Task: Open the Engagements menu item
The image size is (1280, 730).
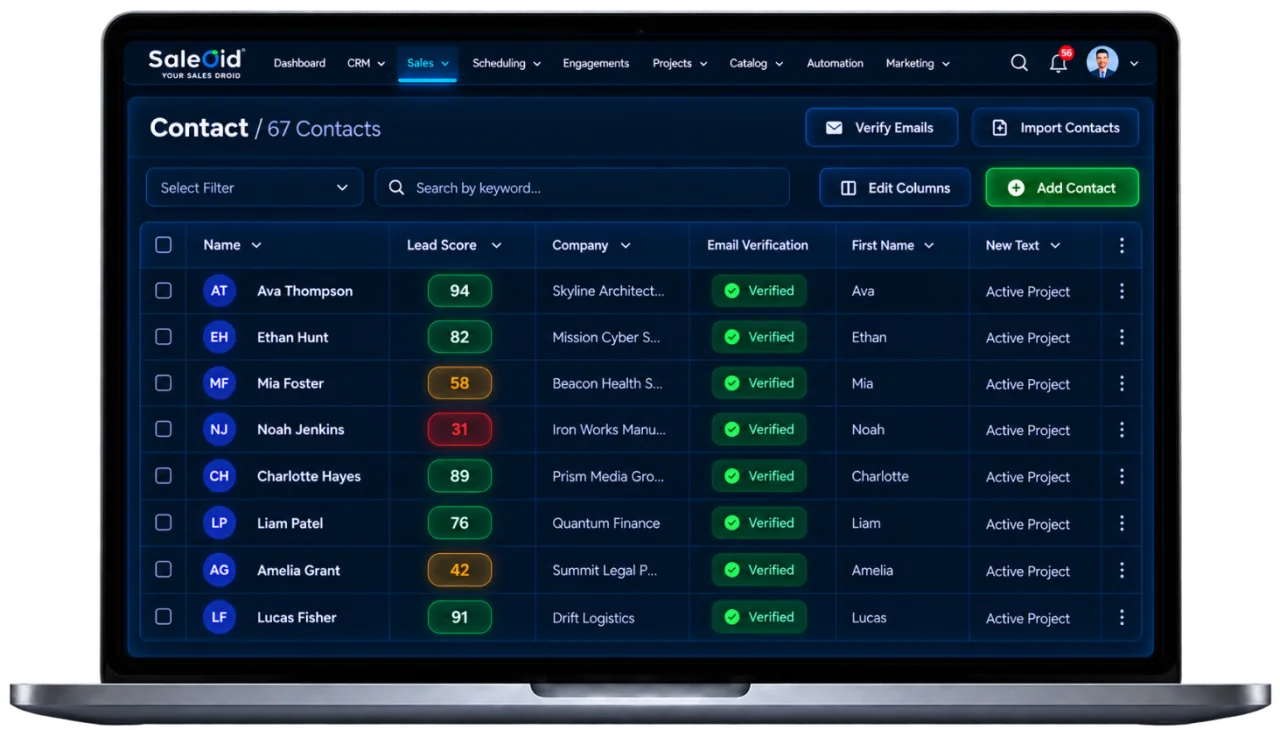Action: [596, 63]
